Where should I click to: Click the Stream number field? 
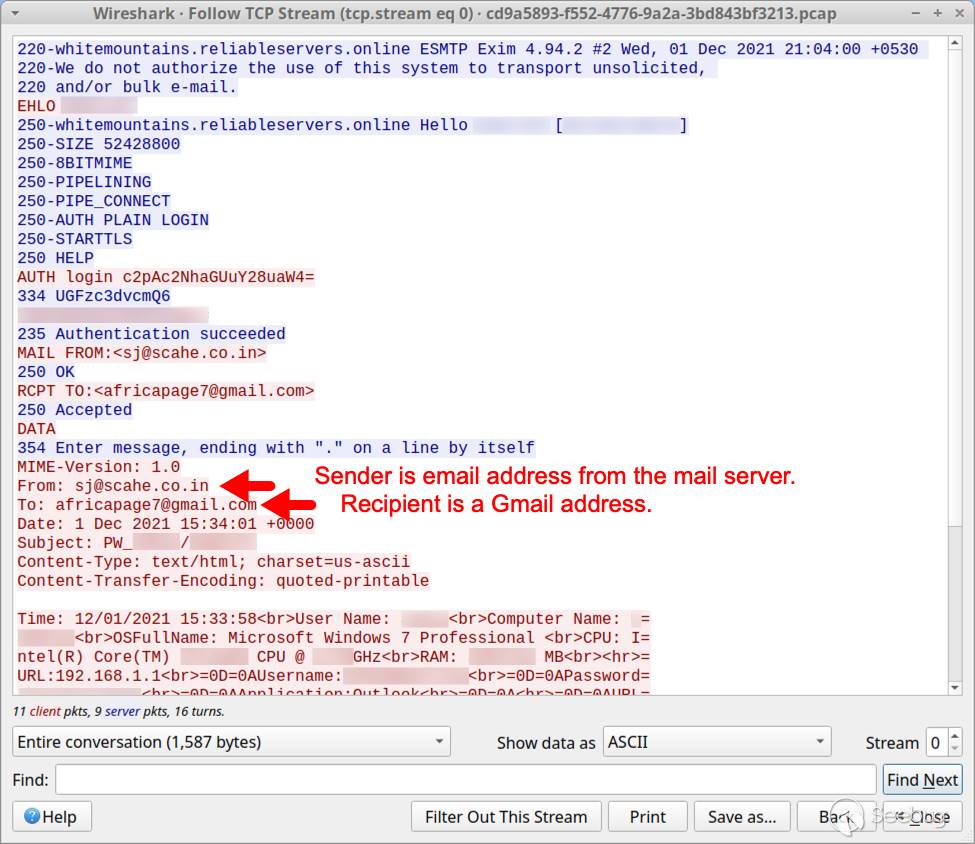click(936, 742)
